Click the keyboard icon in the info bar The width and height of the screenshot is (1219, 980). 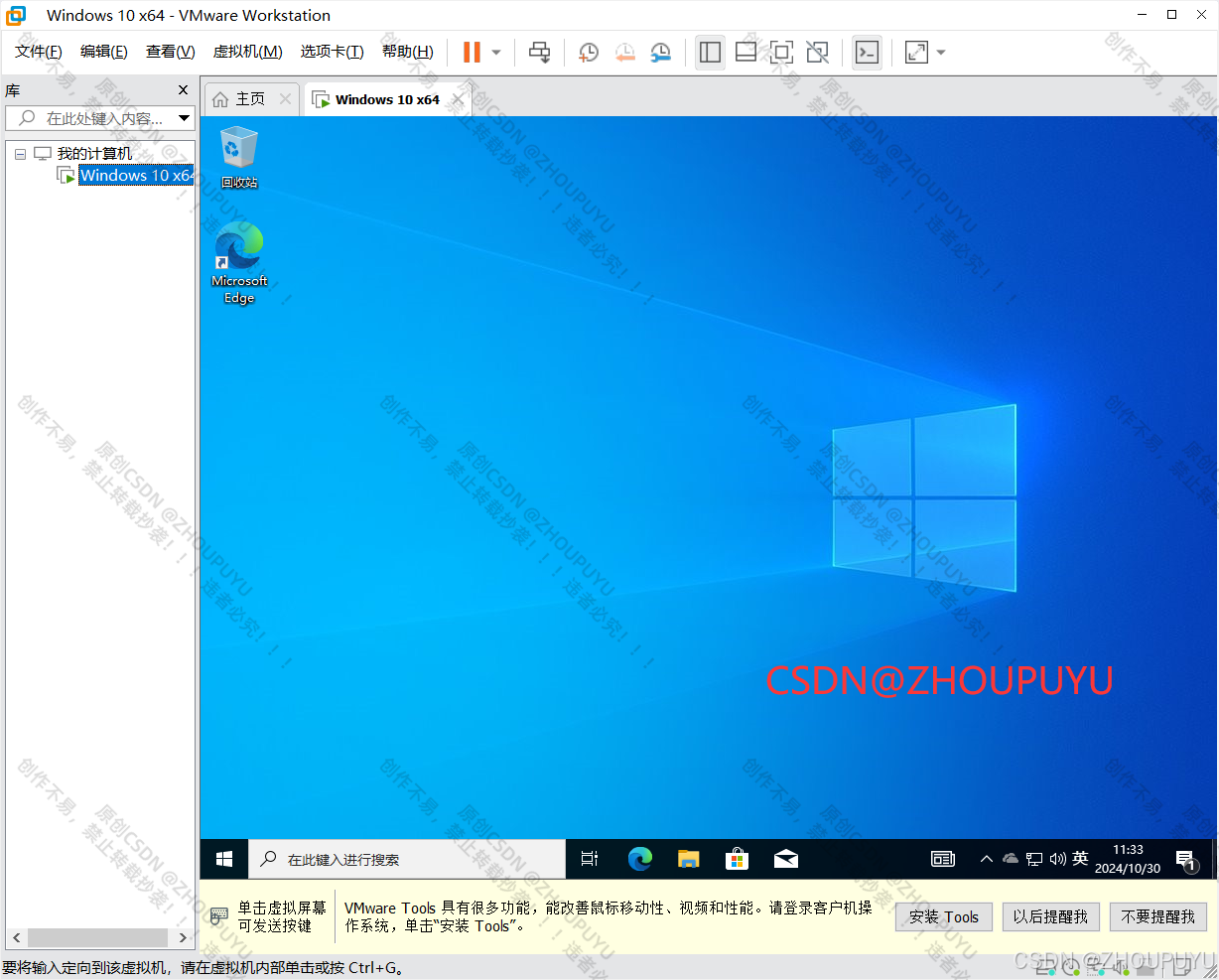(218, 916)
